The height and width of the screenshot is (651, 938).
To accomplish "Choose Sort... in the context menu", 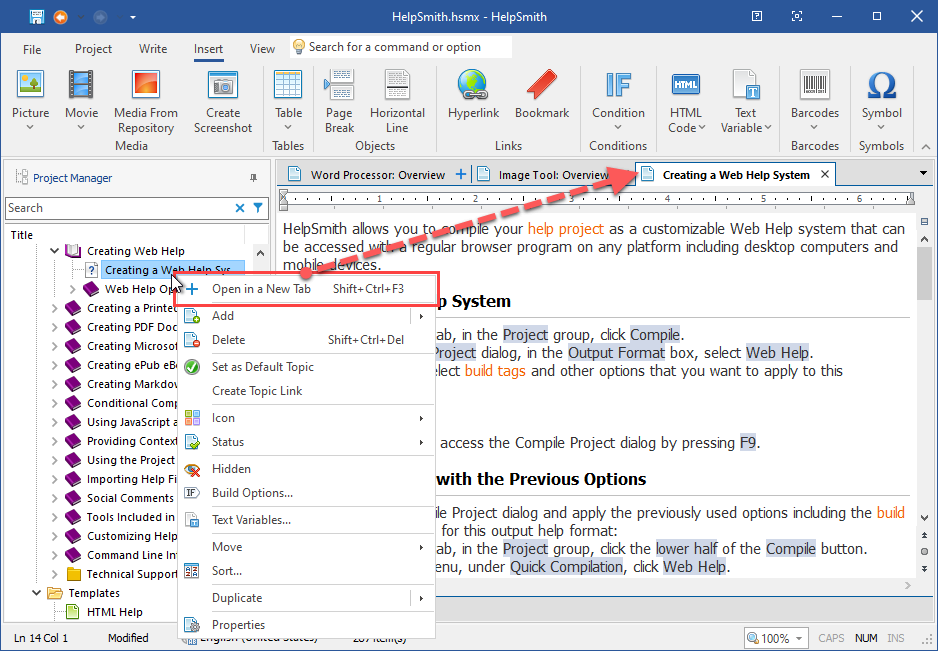I will (306, 571).
